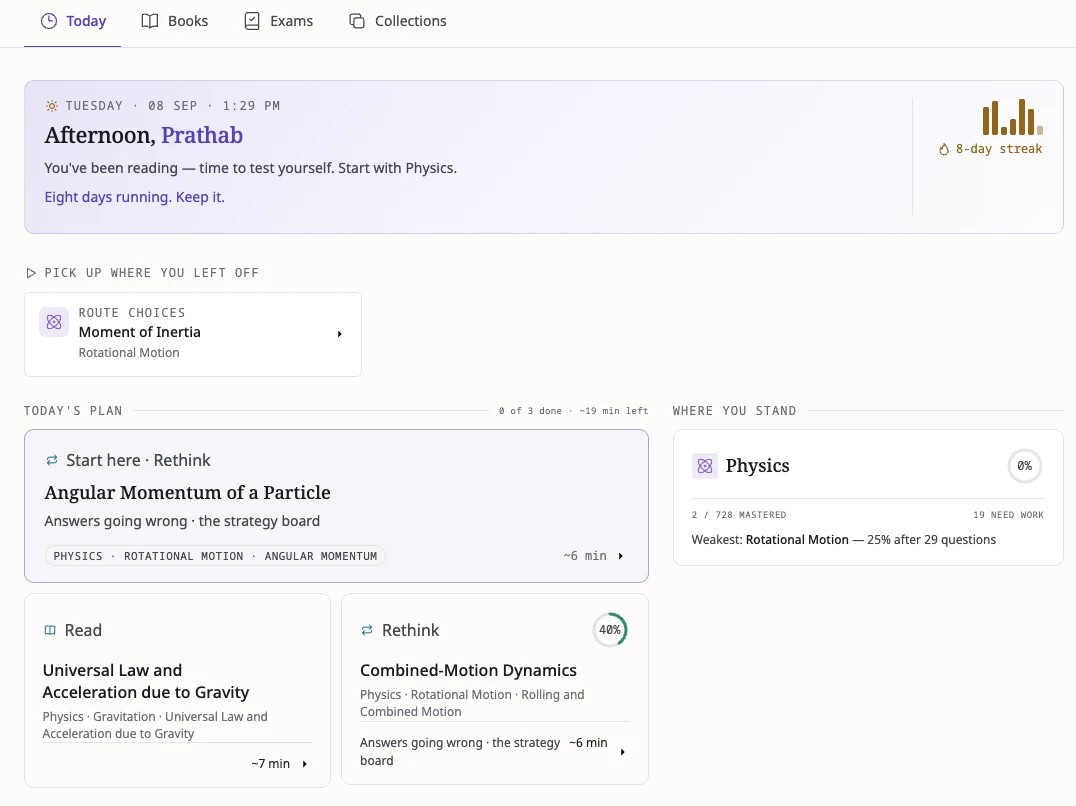Click the 0 of 3 done status
This screenshot has height=806, width=1076.
coord(530,411)
